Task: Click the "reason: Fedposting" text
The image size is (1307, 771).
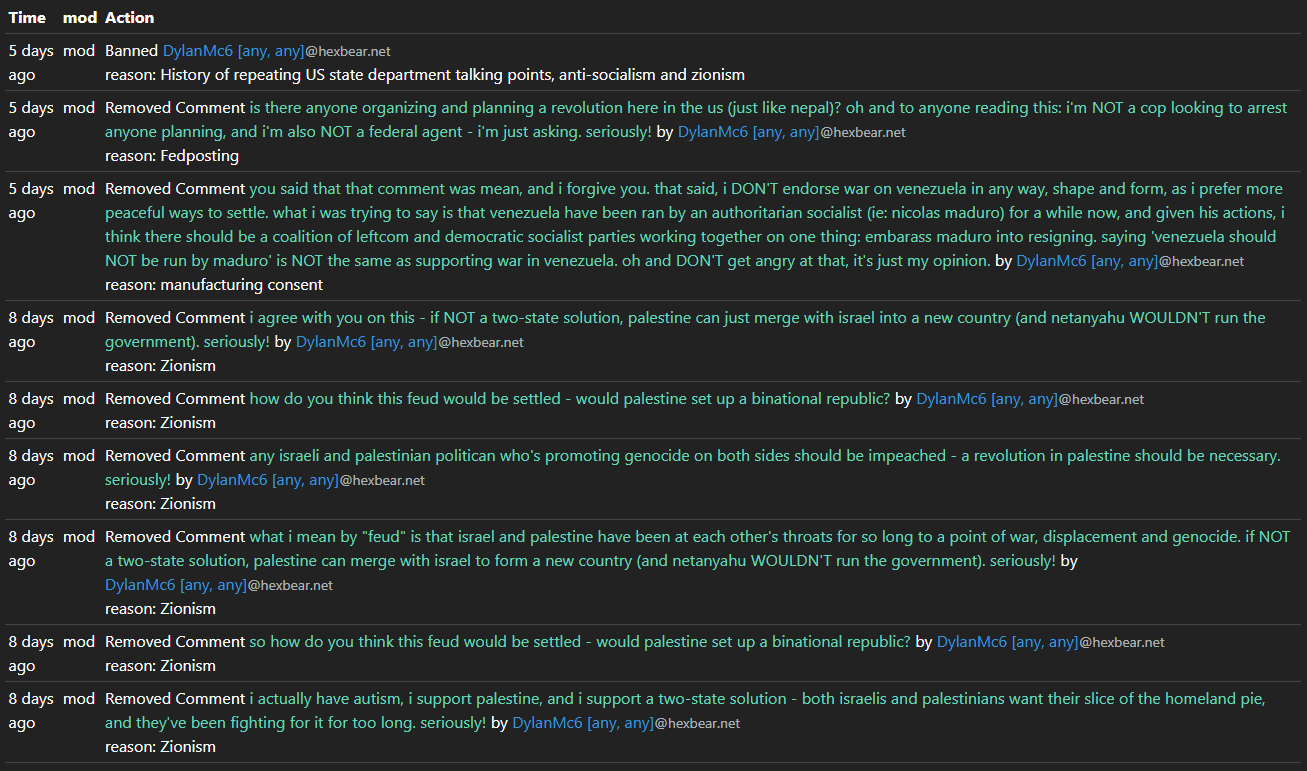Action: pos(171,156)
